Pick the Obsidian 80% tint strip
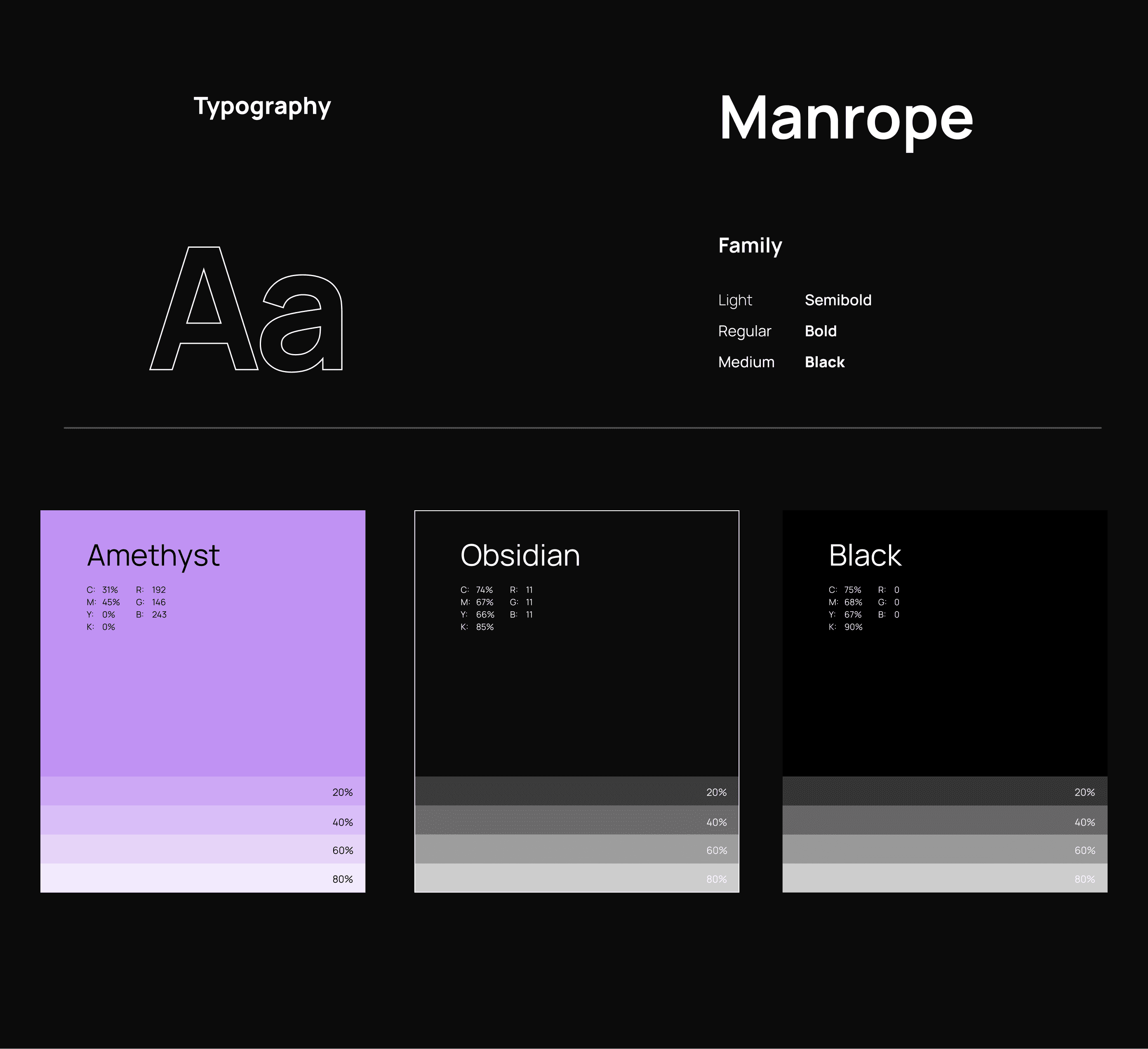Screen dimensions: 1148x1049 [x=577, y=878]
